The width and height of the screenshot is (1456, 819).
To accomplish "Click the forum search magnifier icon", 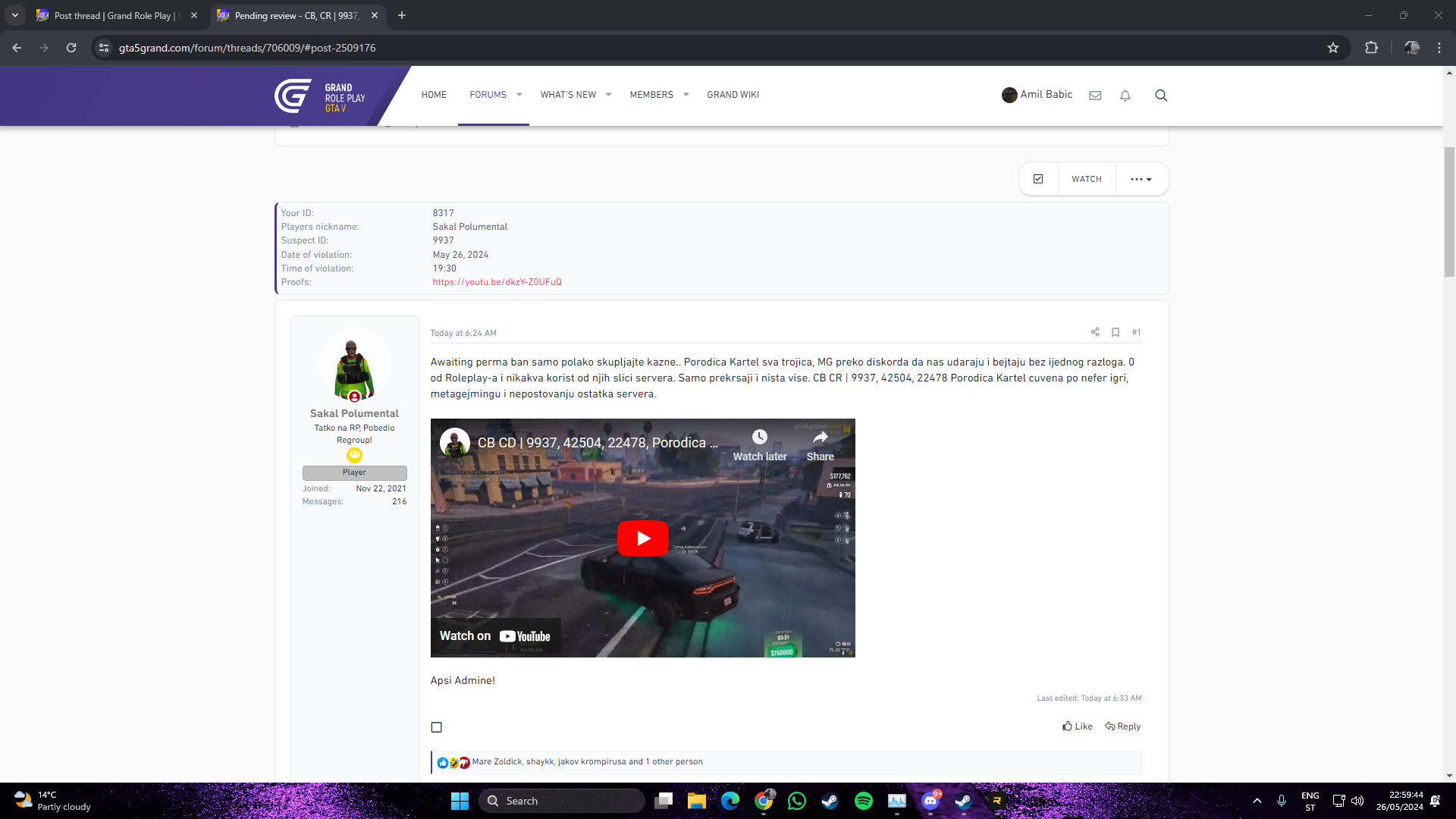I will coord(1161,96).
